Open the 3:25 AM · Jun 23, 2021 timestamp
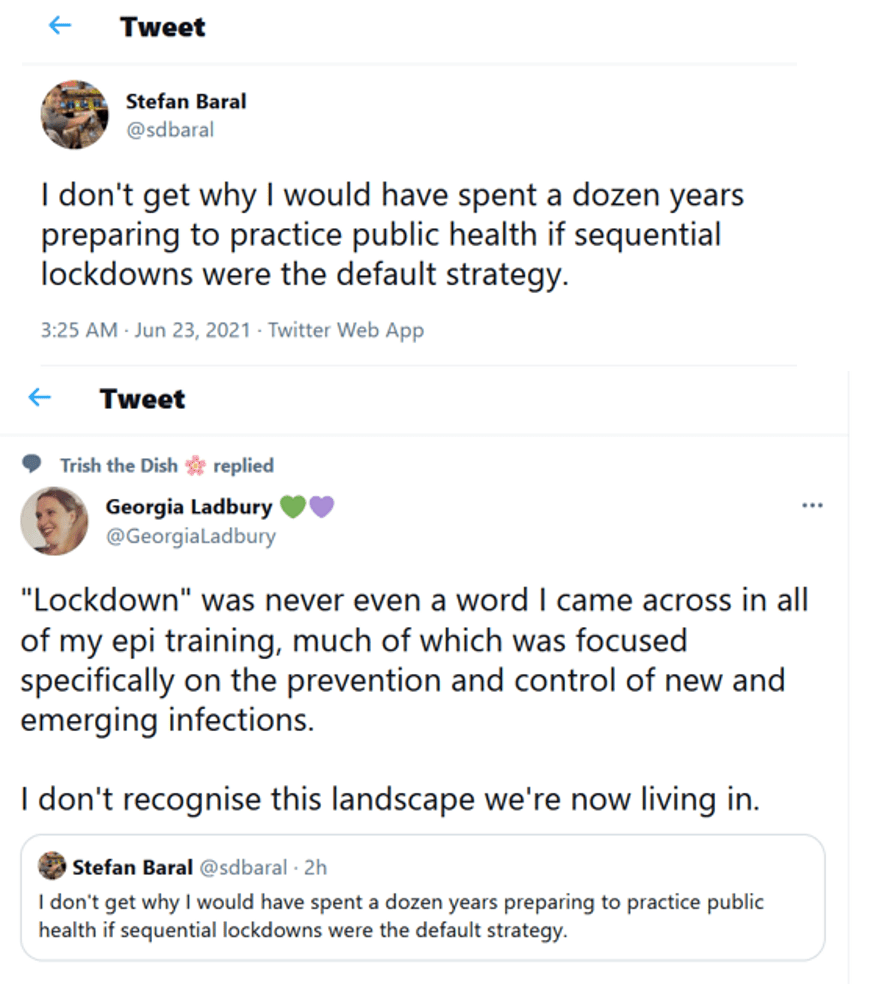This screenshot has width=890, height=984. point(145,331)
